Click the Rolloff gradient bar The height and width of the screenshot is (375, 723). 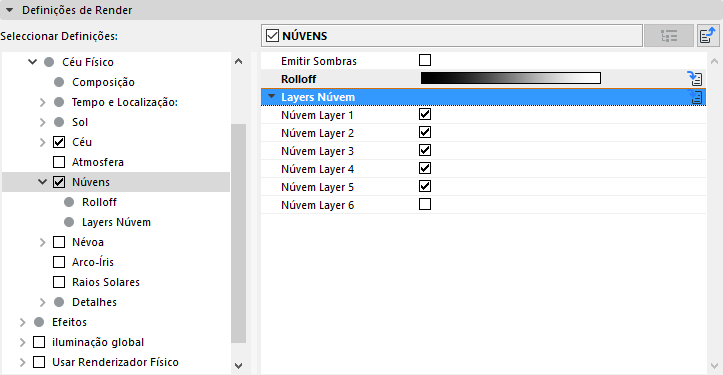click(x=510, y=78)
